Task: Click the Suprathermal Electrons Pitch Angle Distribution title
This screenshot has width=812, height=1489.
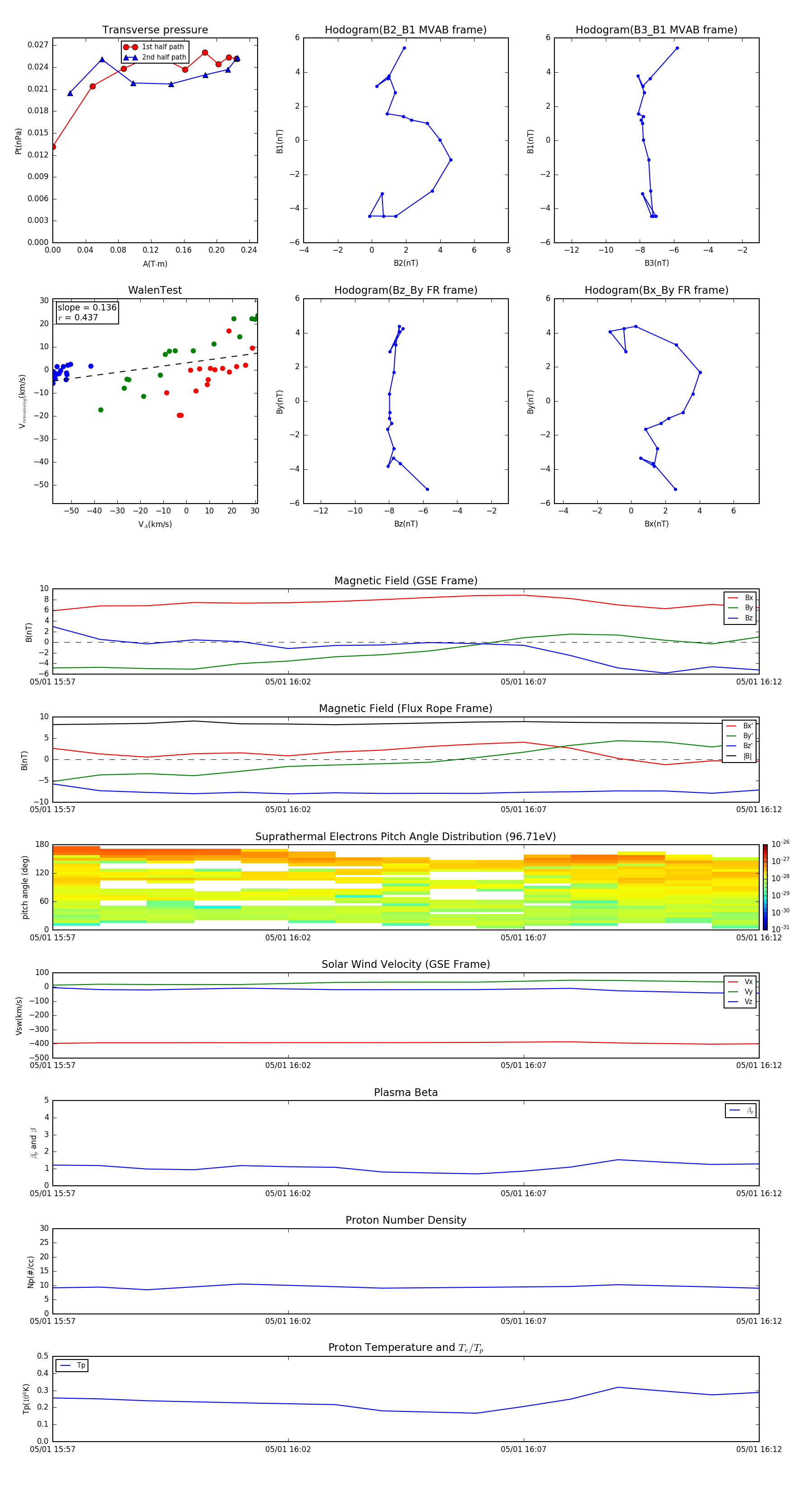Action: click(406, 837)
